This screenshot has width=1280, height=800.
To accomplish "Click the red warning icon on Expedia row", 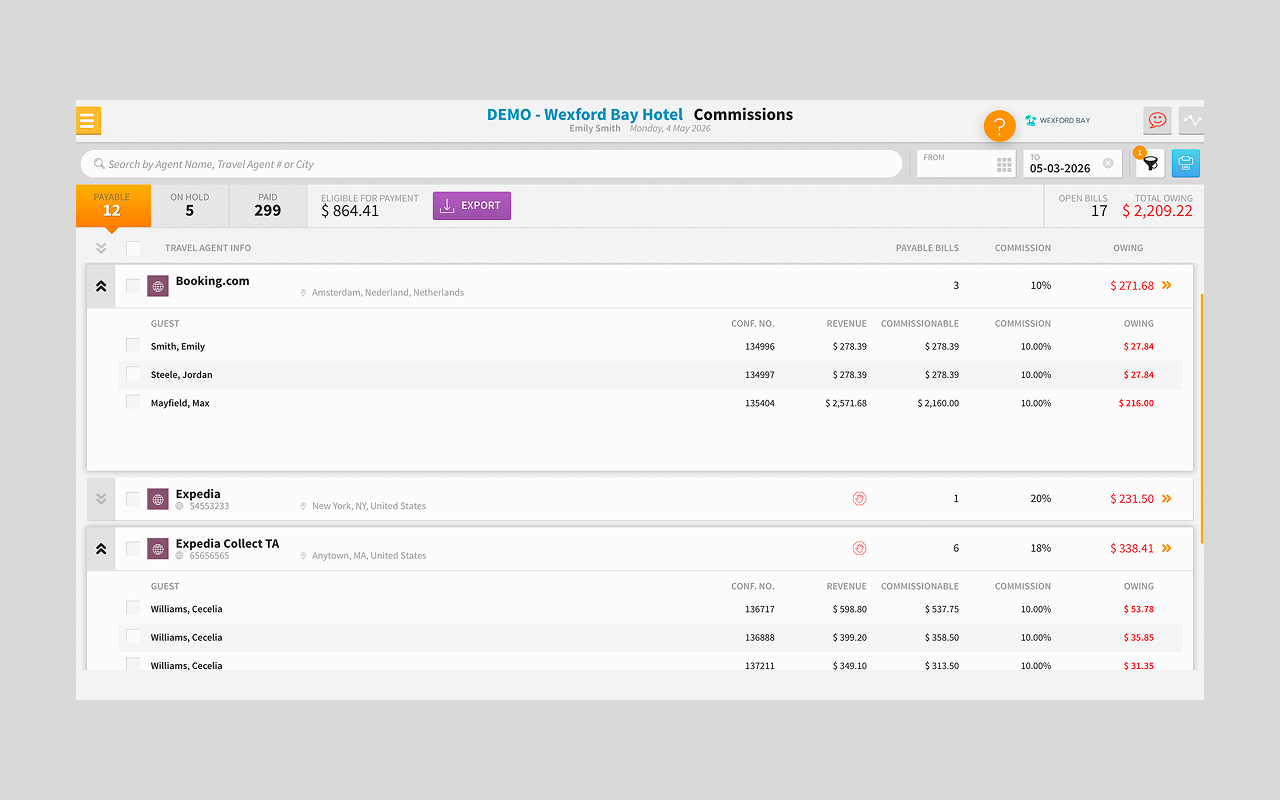I will [x=859, y=498].
